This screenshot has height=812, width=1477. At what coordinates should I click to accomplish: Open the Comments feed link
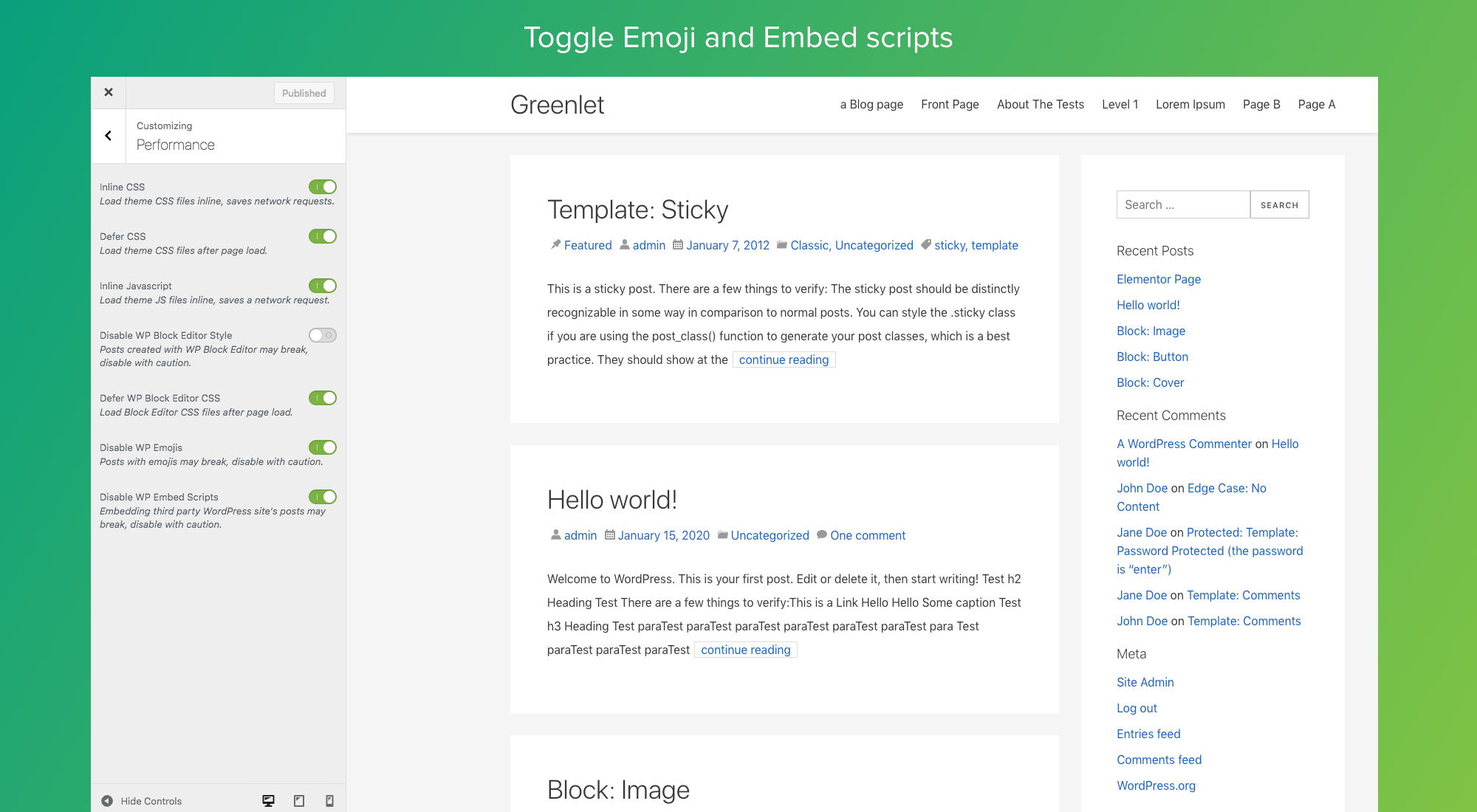pos(1159,760)
